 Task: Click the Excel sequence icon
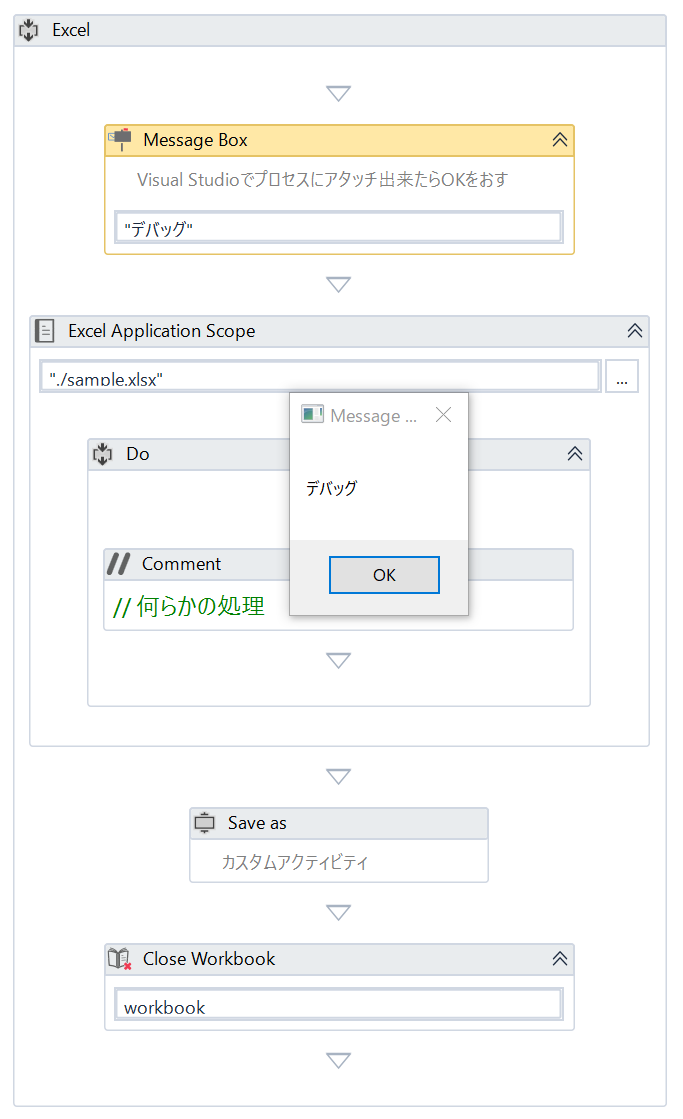[29, 30]
